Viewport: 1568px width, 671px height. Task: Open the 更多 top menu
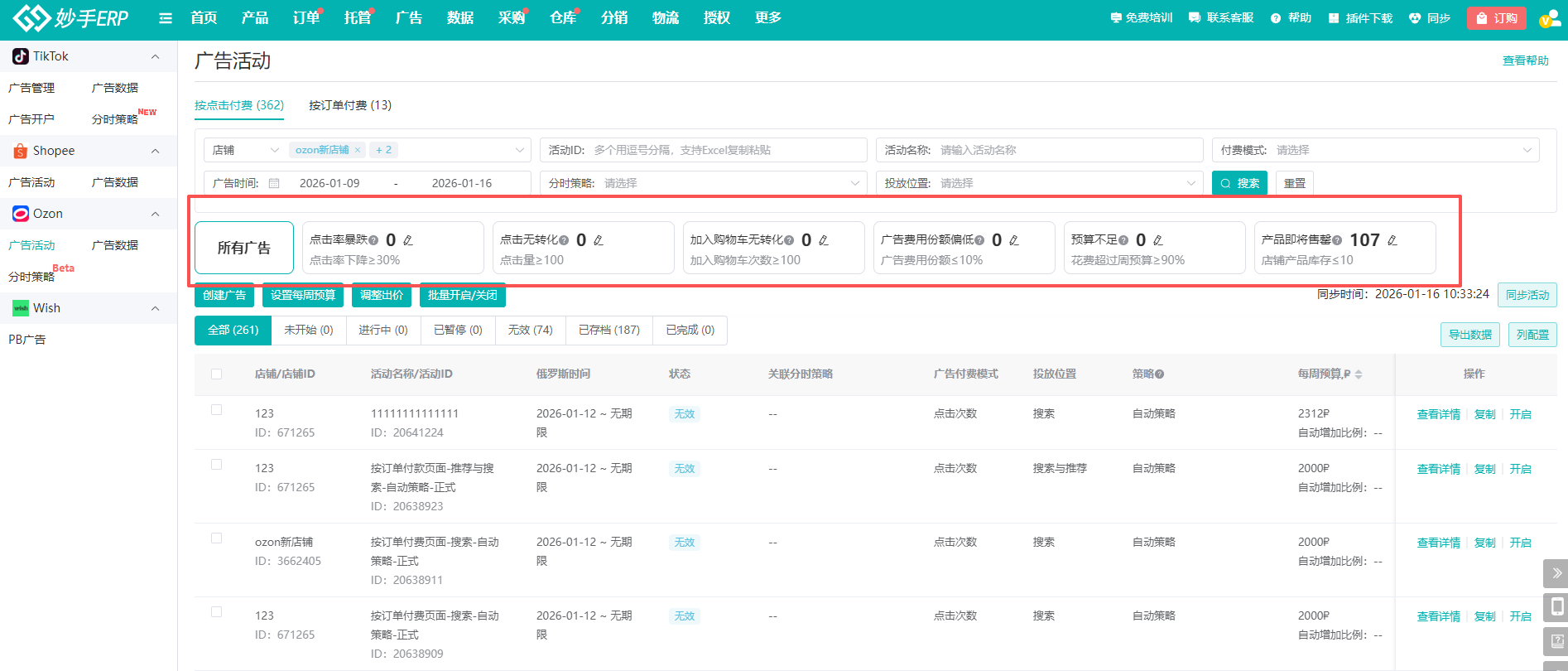768,18
